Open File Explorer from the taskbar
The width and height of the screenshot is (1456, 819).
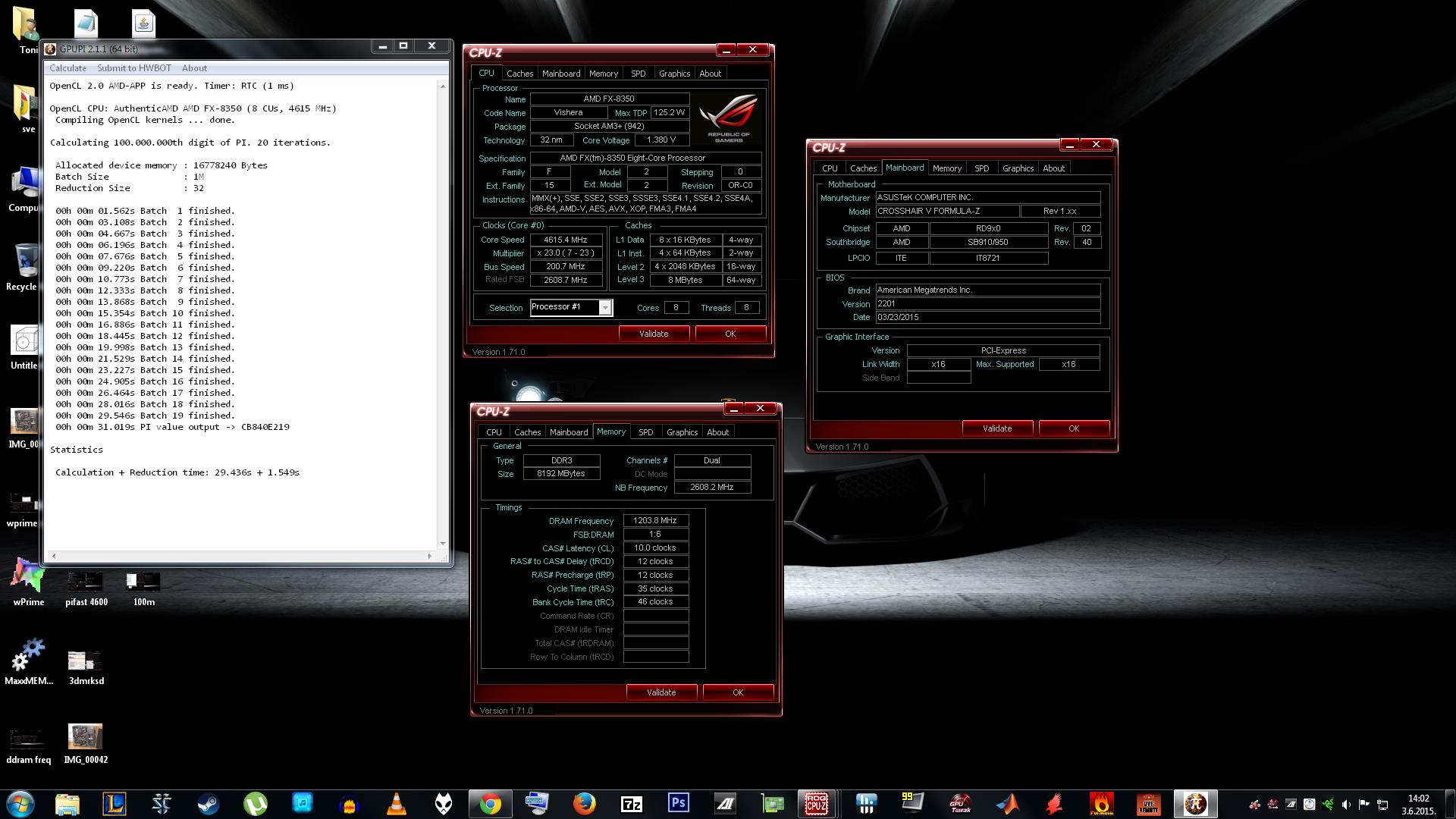pyautogui.click(x=67, y=803)
